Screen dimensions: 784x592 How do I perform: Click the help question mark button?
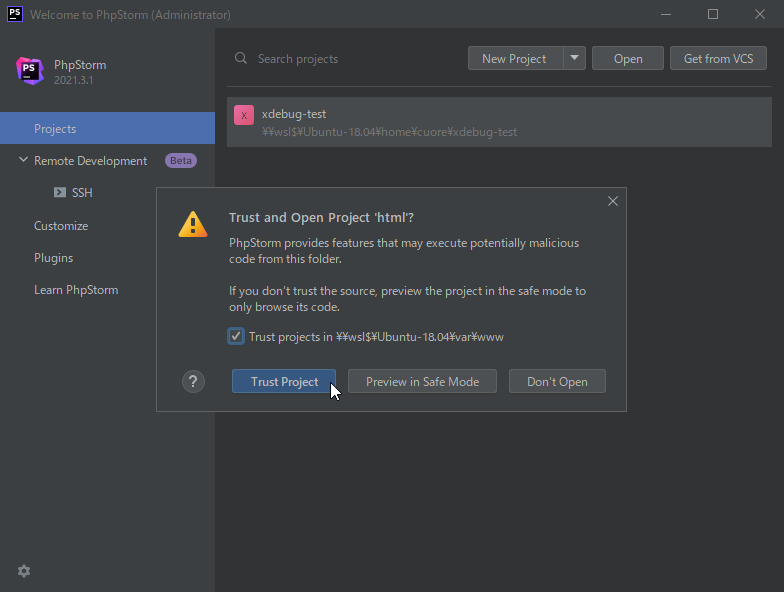tap(194, 381)
